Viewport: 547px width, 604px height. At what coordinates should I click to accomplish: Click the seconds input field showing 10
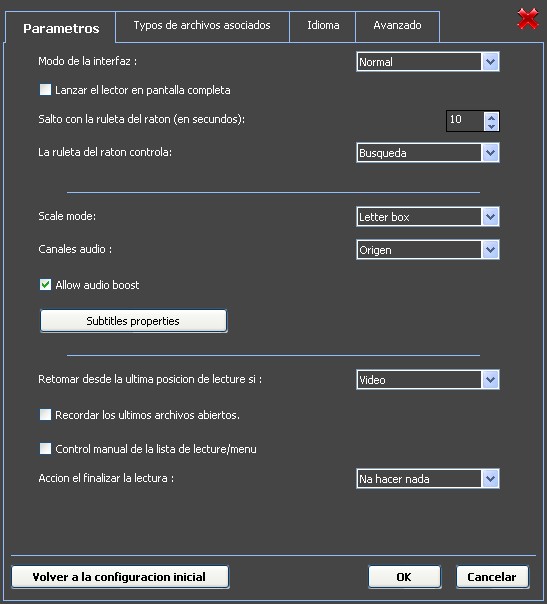click(465, 121)
